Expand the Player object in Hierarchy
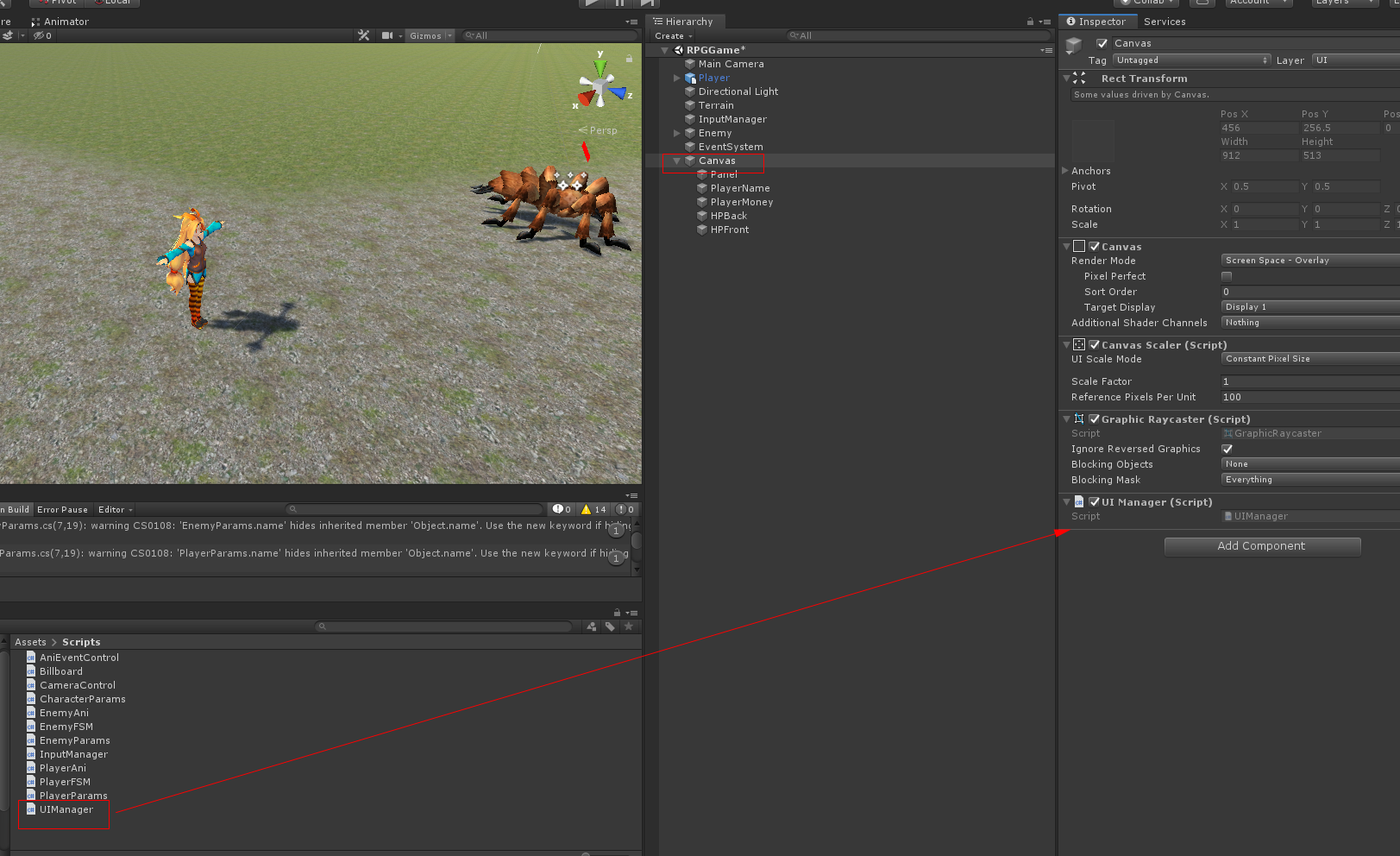The height and width of the screenshot is (856, 1400). click(677, 78)
